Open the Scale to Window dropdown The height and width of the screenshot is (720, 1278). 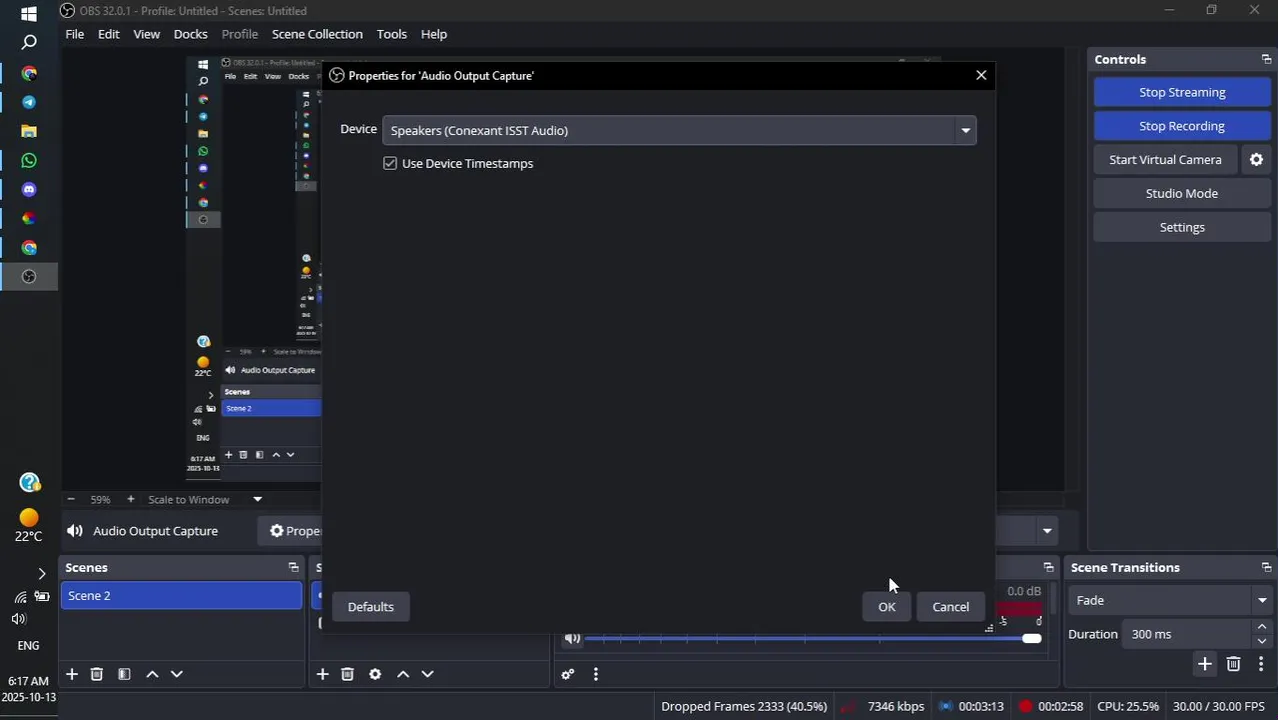click(x=205, y=500)
